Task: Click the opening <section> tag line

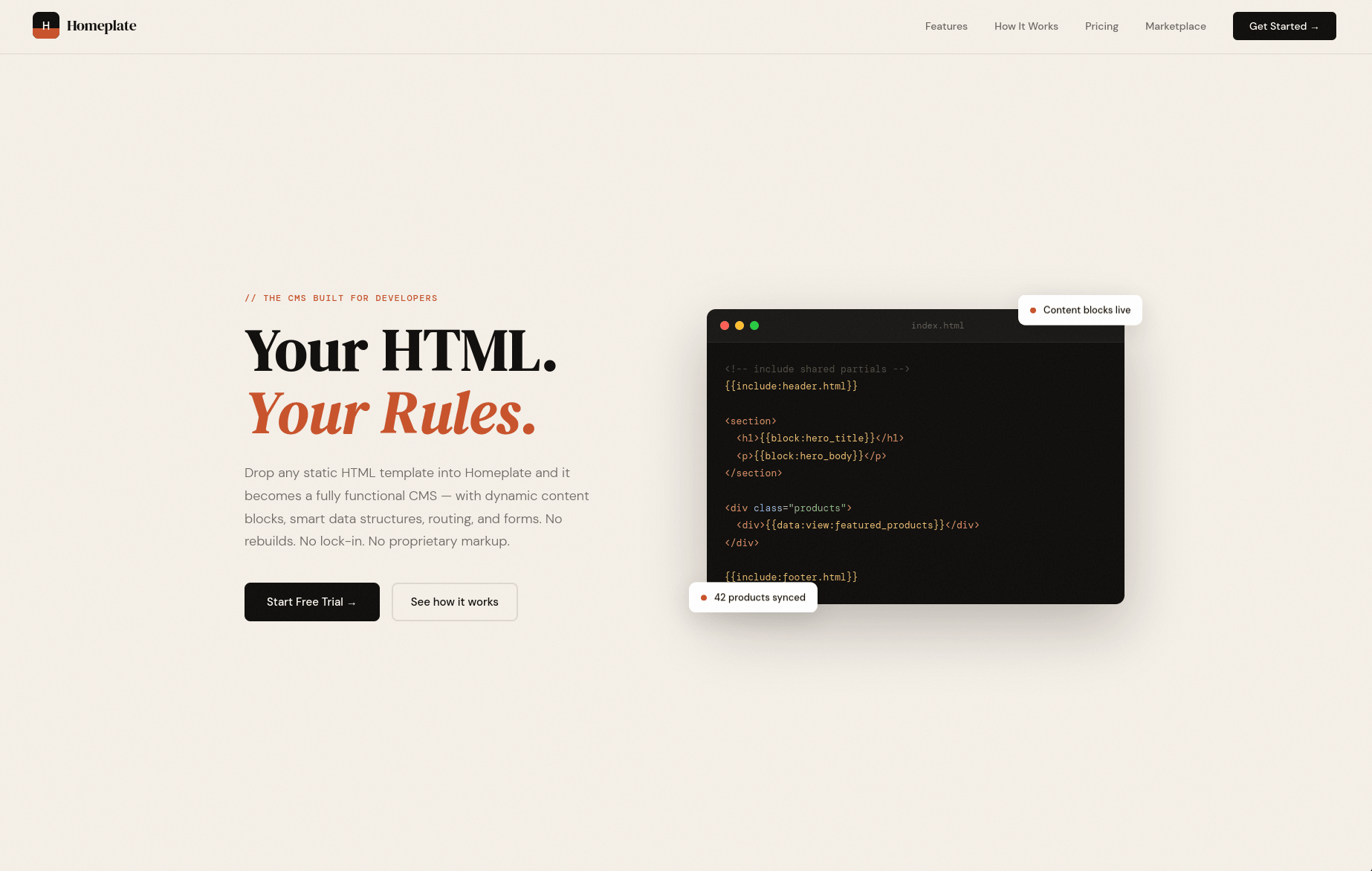Action: [751, 421]
